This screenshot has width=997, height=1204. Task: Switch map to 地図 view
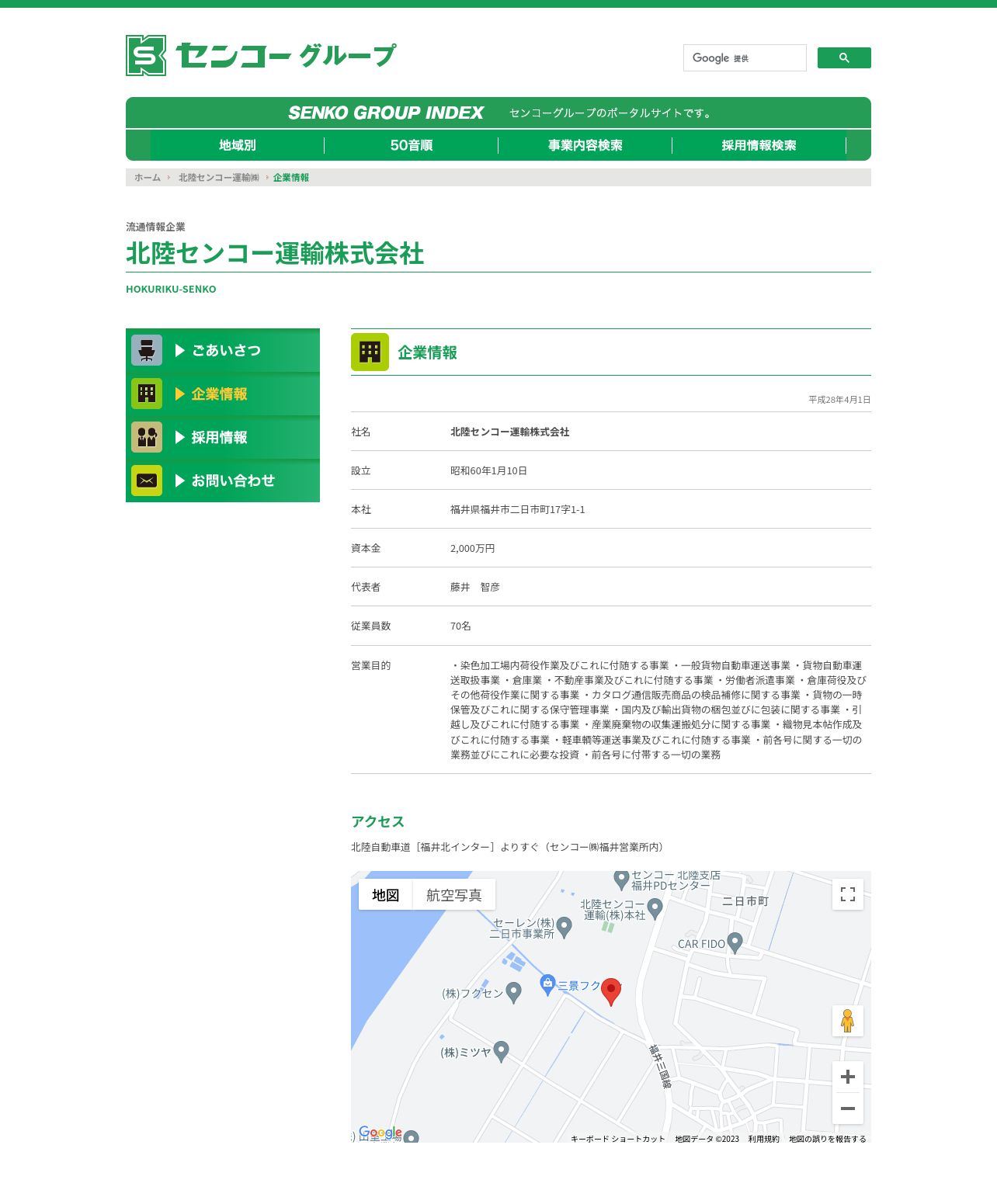click(386, 895)
